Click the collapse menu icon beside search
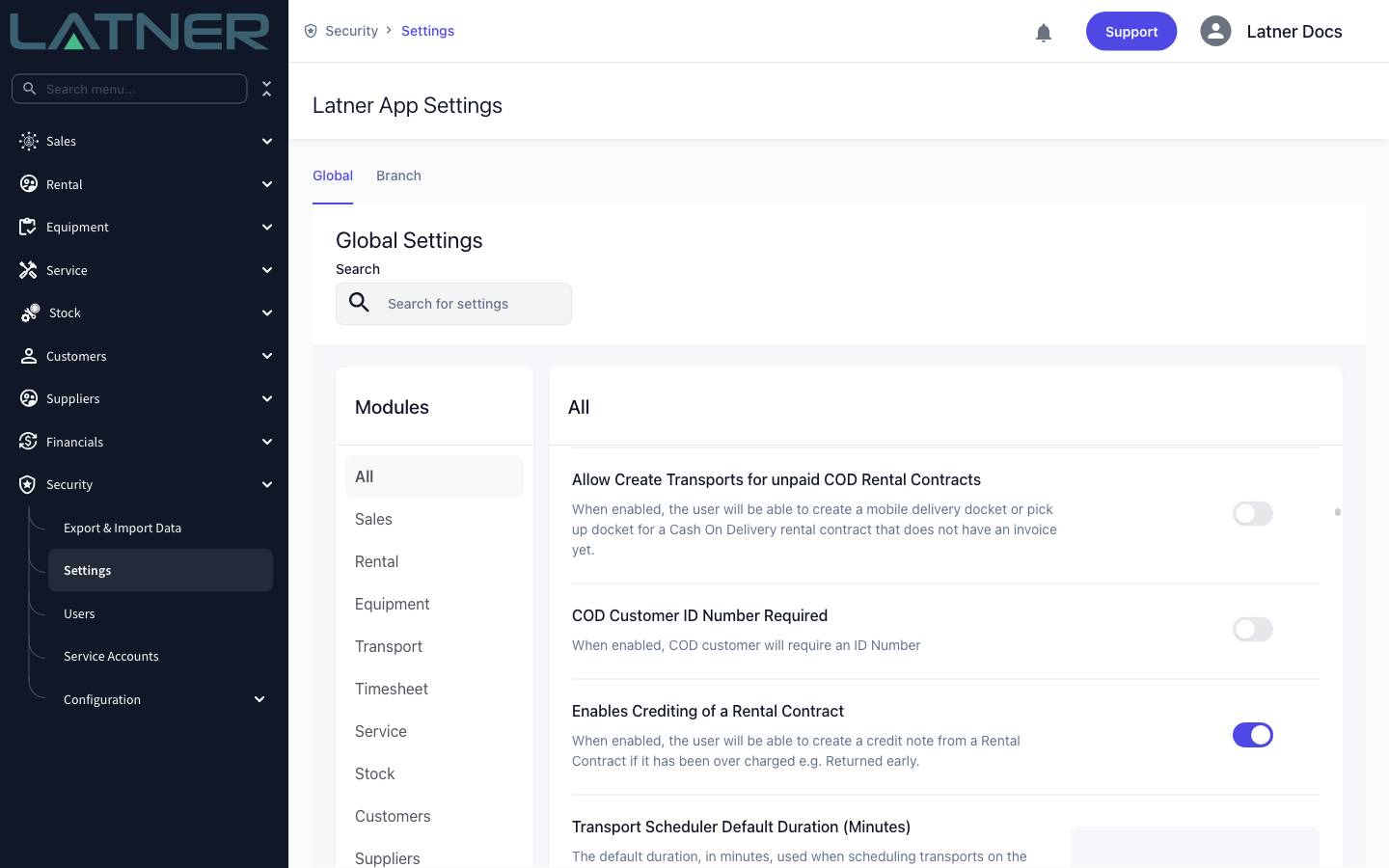This screenshot has height=868, width=1389. 266,89
